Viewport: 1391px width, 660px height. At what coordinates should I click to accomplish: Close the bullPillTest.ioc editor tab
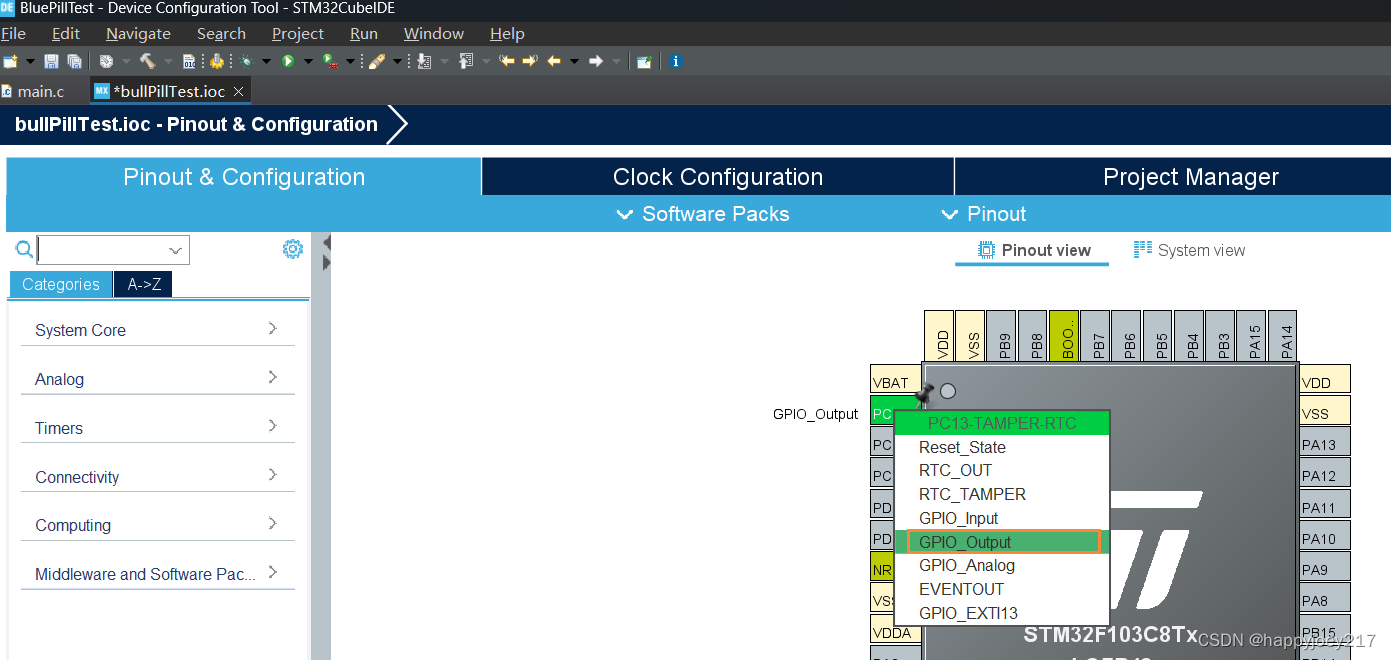coord(239,91)
